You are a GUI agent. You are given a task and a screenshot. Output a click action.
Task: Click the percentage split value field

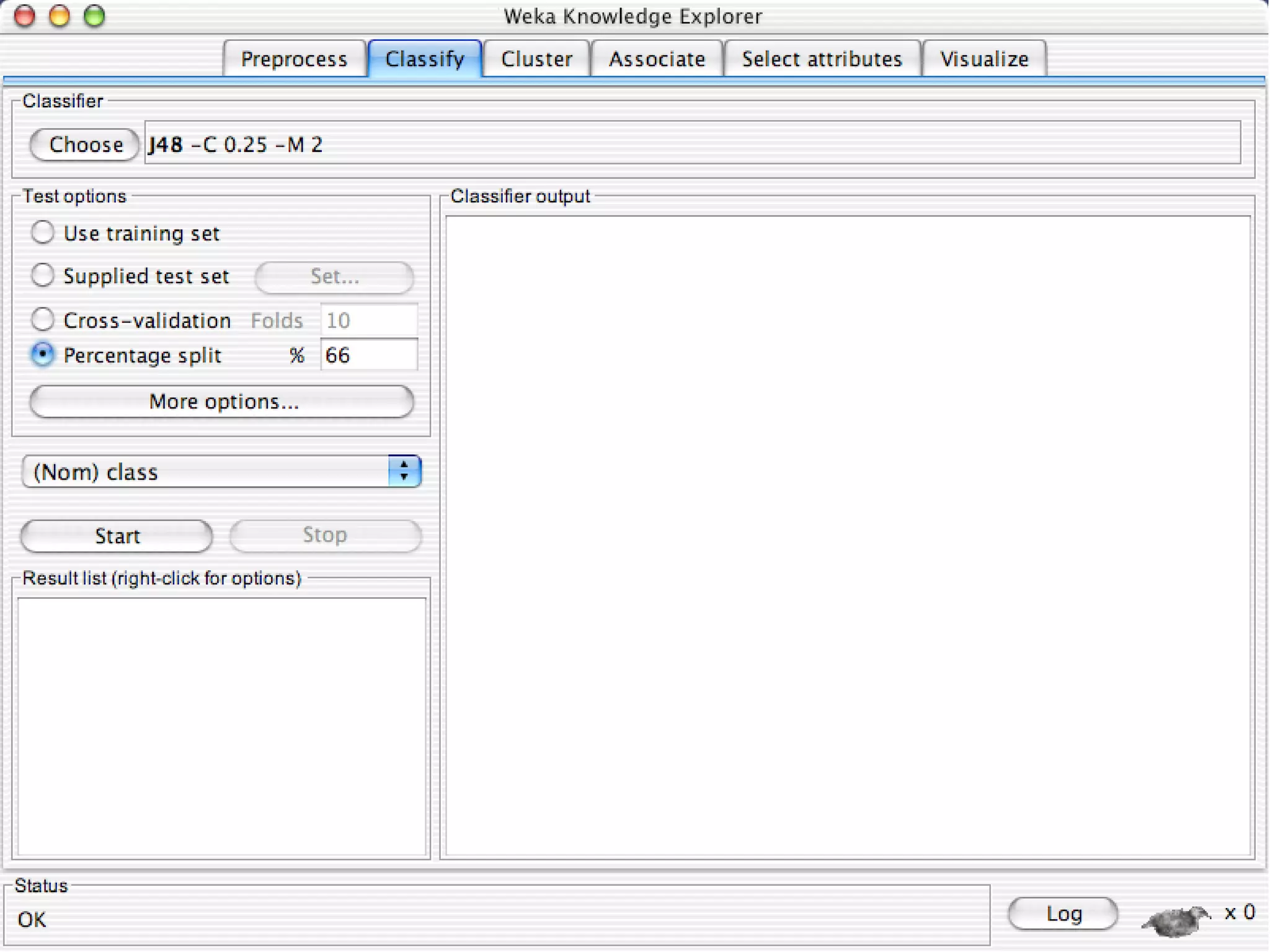click(x=368, y=355)
